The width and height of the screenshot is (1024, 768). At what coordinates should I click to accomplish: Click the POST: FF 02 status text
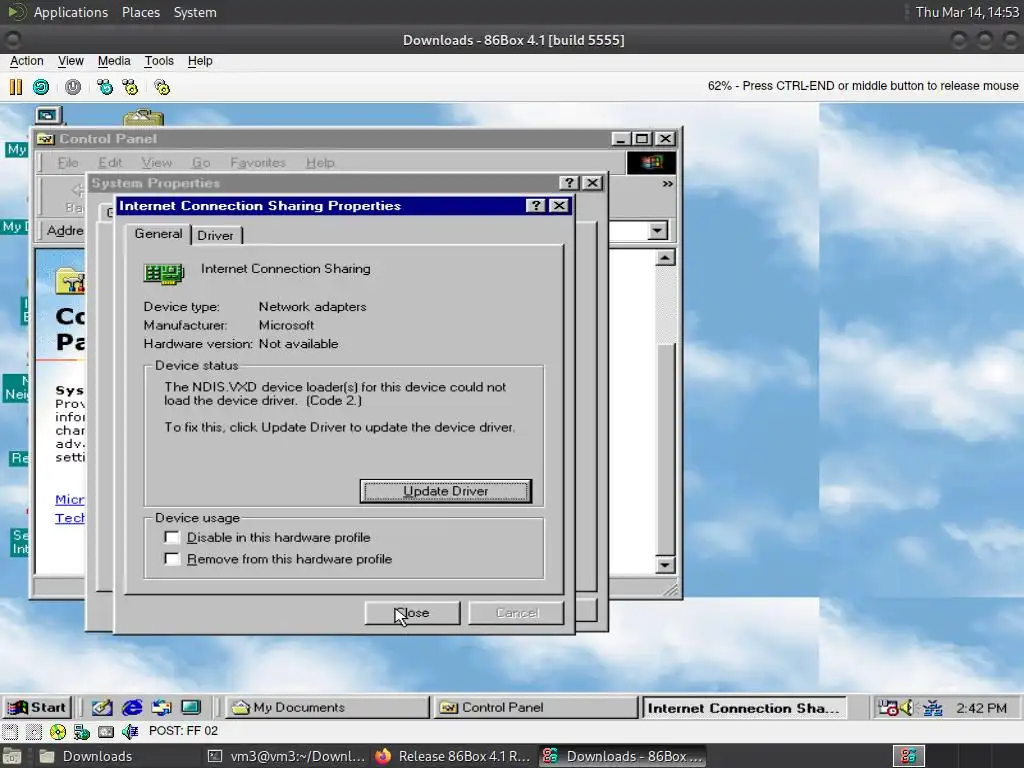tap(184, 731)
